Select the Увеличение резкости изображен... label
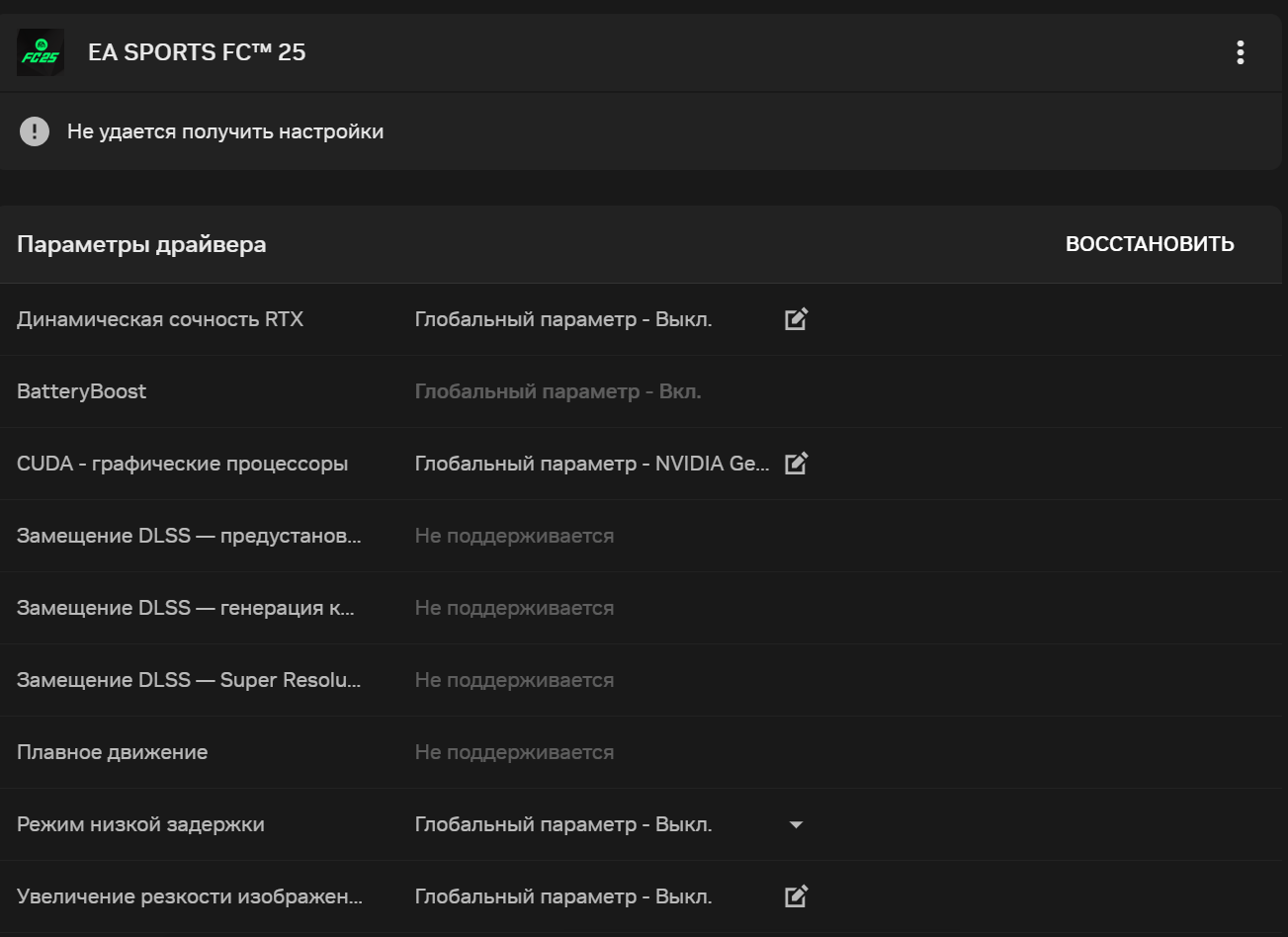Image resolution: width=1288 pixels, height=937 pixels. (x=190, y=896)
